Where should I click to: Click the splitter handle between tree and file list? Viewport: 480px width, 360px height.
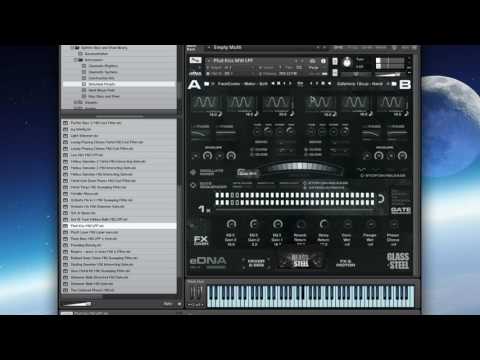119,117
